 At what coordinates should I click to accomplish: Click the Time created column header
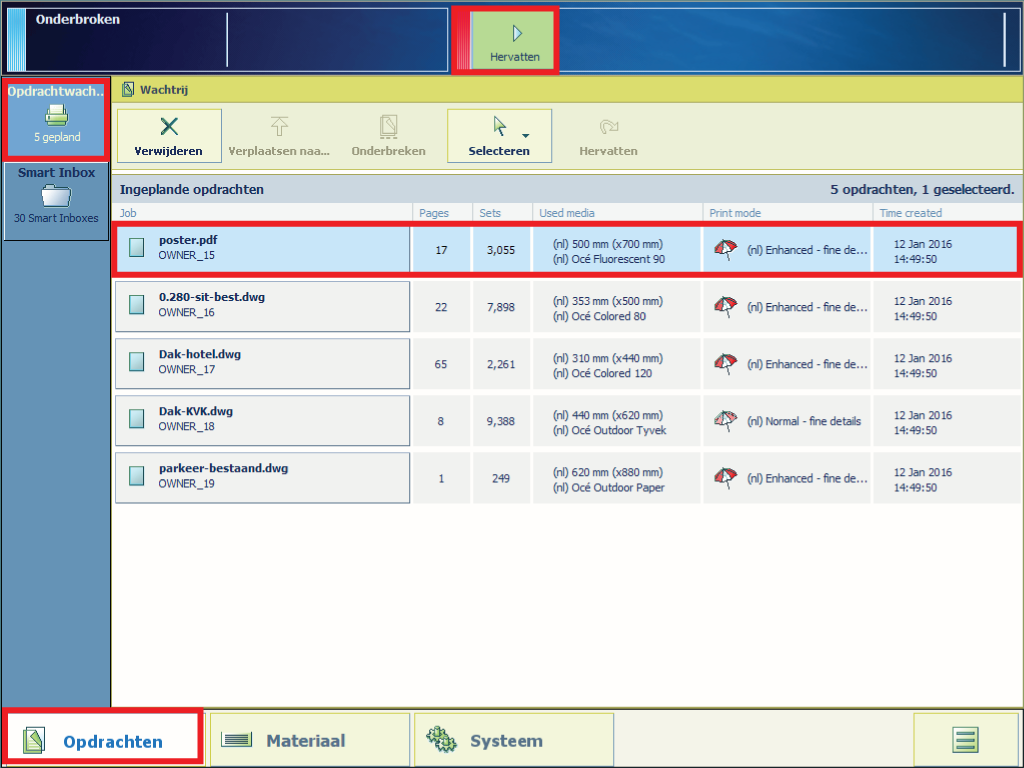coord(910,213)
